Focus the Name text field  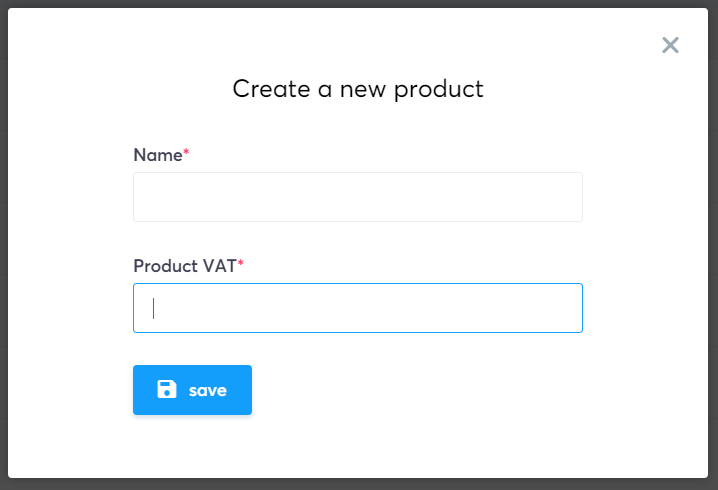coord(358,197)
